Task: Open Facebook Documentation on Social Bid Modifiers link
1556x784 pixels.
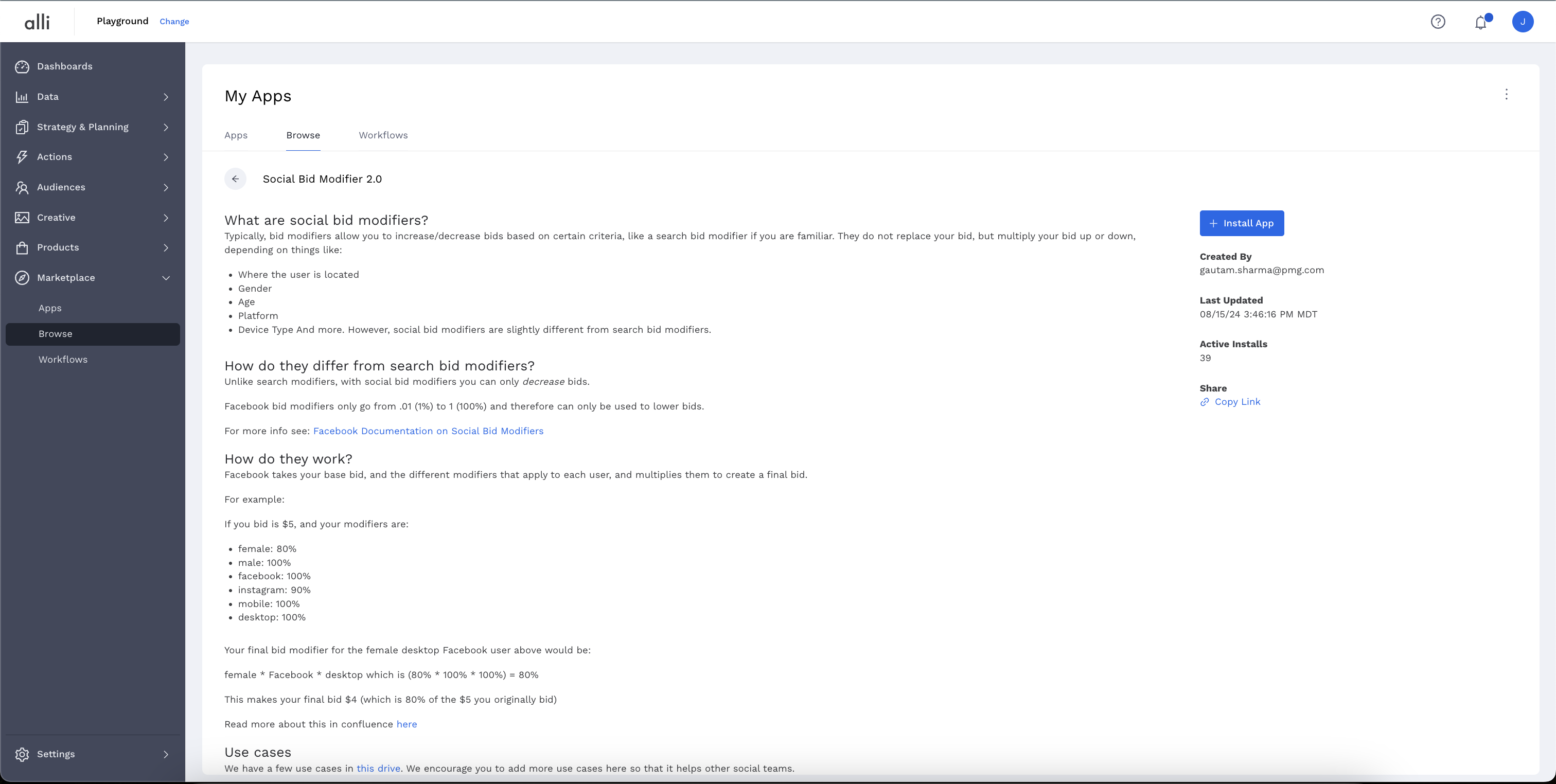Action: pyautogui.click(x=428, y=431)
